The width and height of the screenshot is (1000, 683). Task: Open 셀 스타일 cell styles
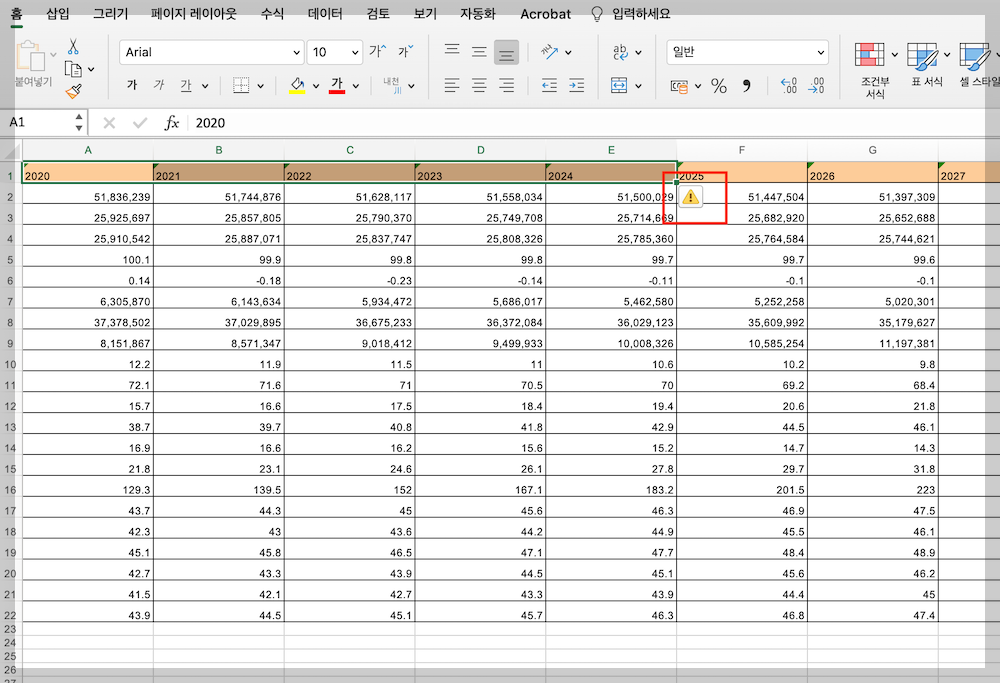click(x=979, y=64)
